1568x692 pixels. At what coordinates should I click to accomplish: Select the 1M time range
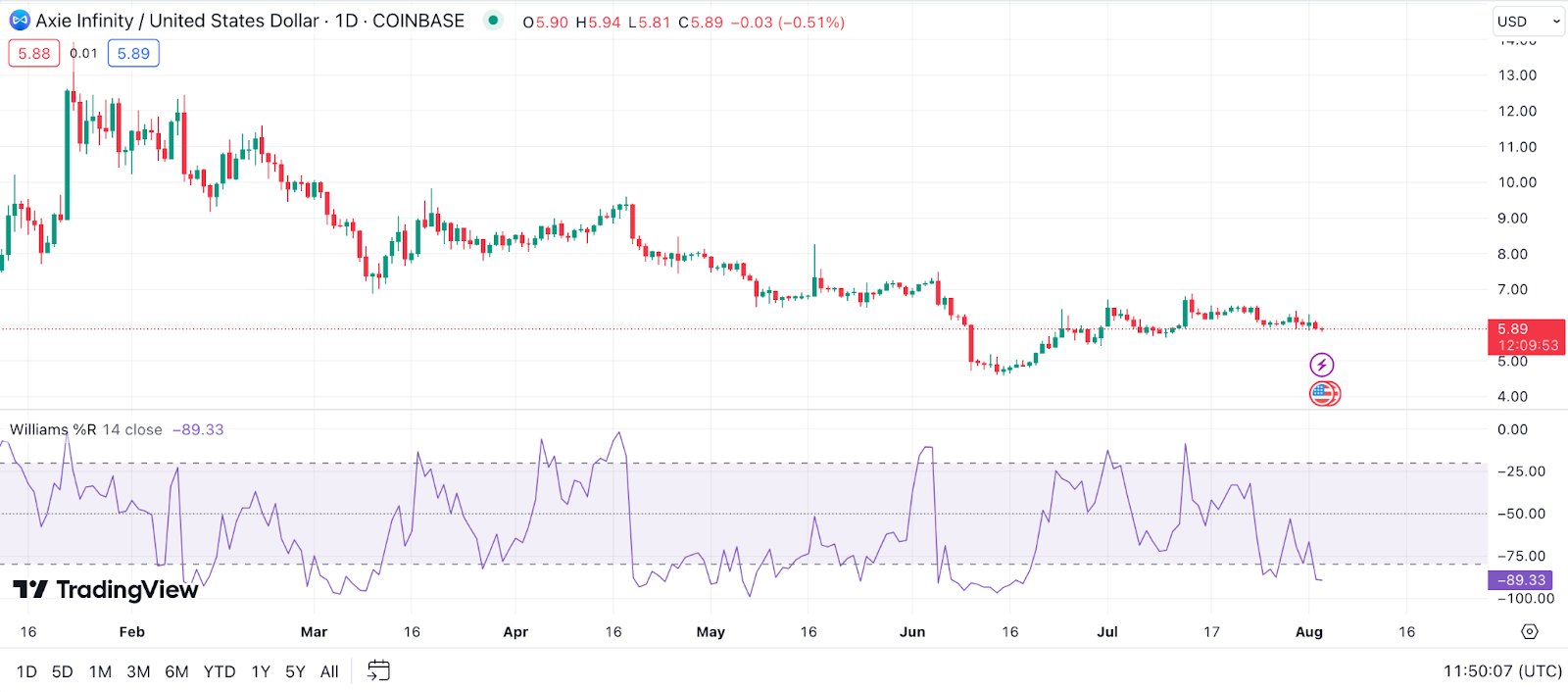100,671
